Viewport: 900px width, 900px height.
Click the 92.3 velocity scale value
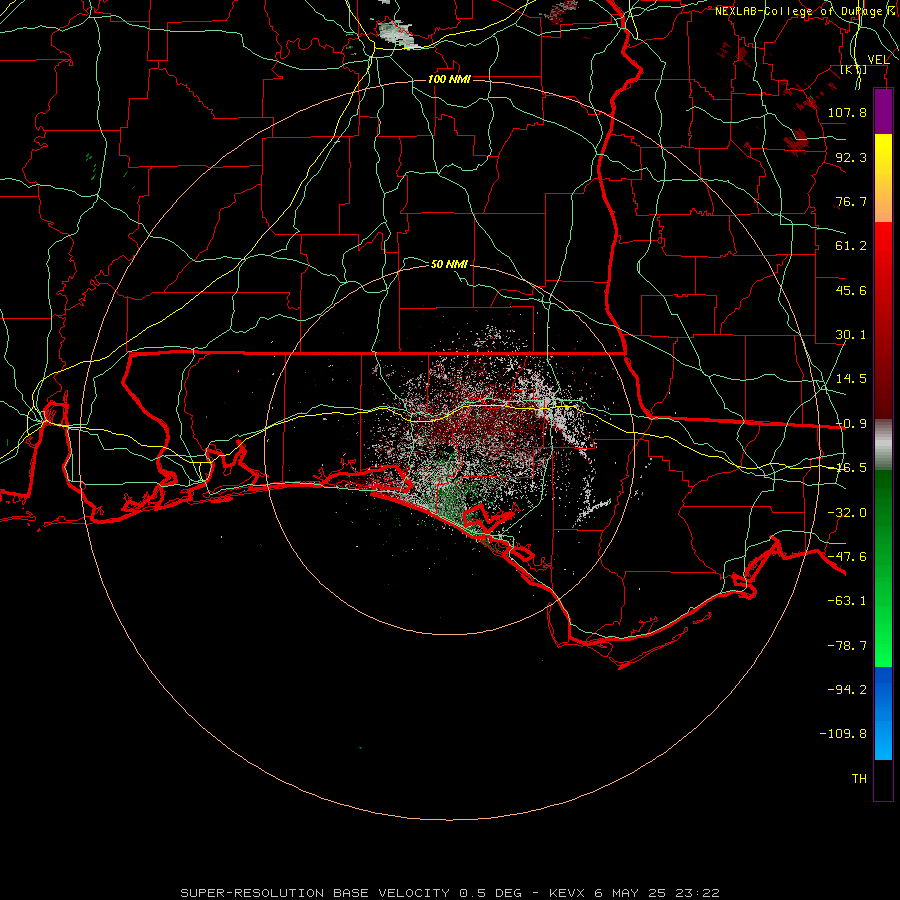pyautogui.click(x=851, y=157)
